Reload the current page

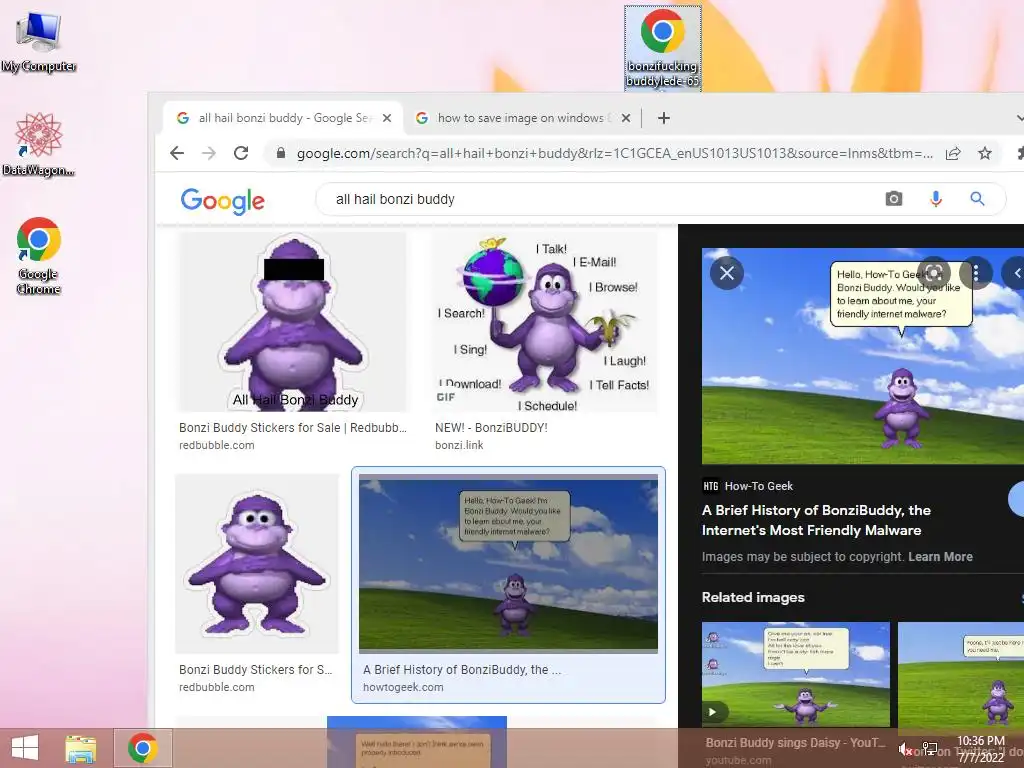pyautogui.click(x=241, y=153)
